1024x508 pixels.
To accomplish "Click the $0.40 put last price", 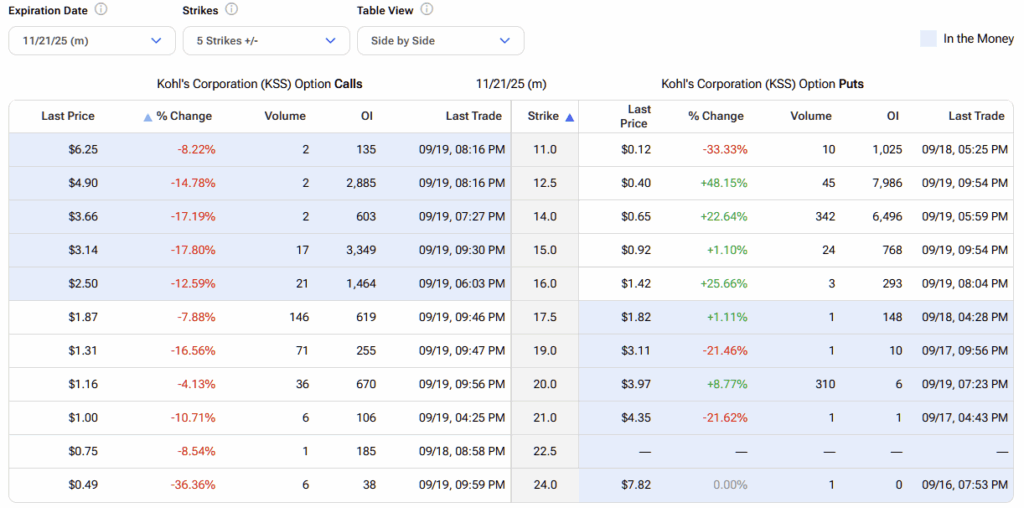I will pos(636,183).
